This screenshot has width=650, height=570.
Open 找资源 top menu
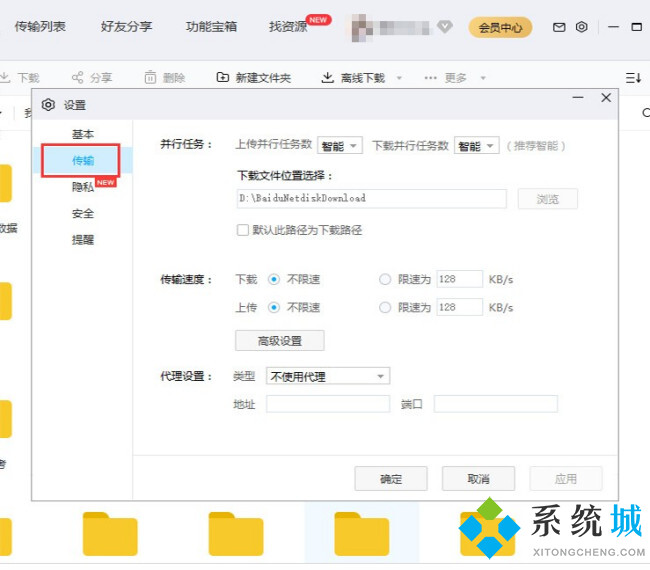click(288, 27)
